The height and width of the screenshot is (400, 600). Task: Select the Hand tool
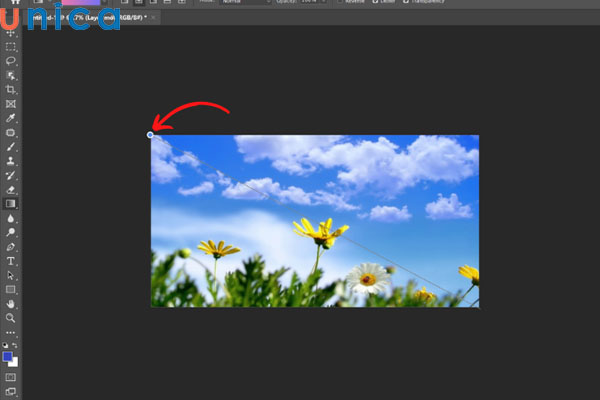(10, 304)
